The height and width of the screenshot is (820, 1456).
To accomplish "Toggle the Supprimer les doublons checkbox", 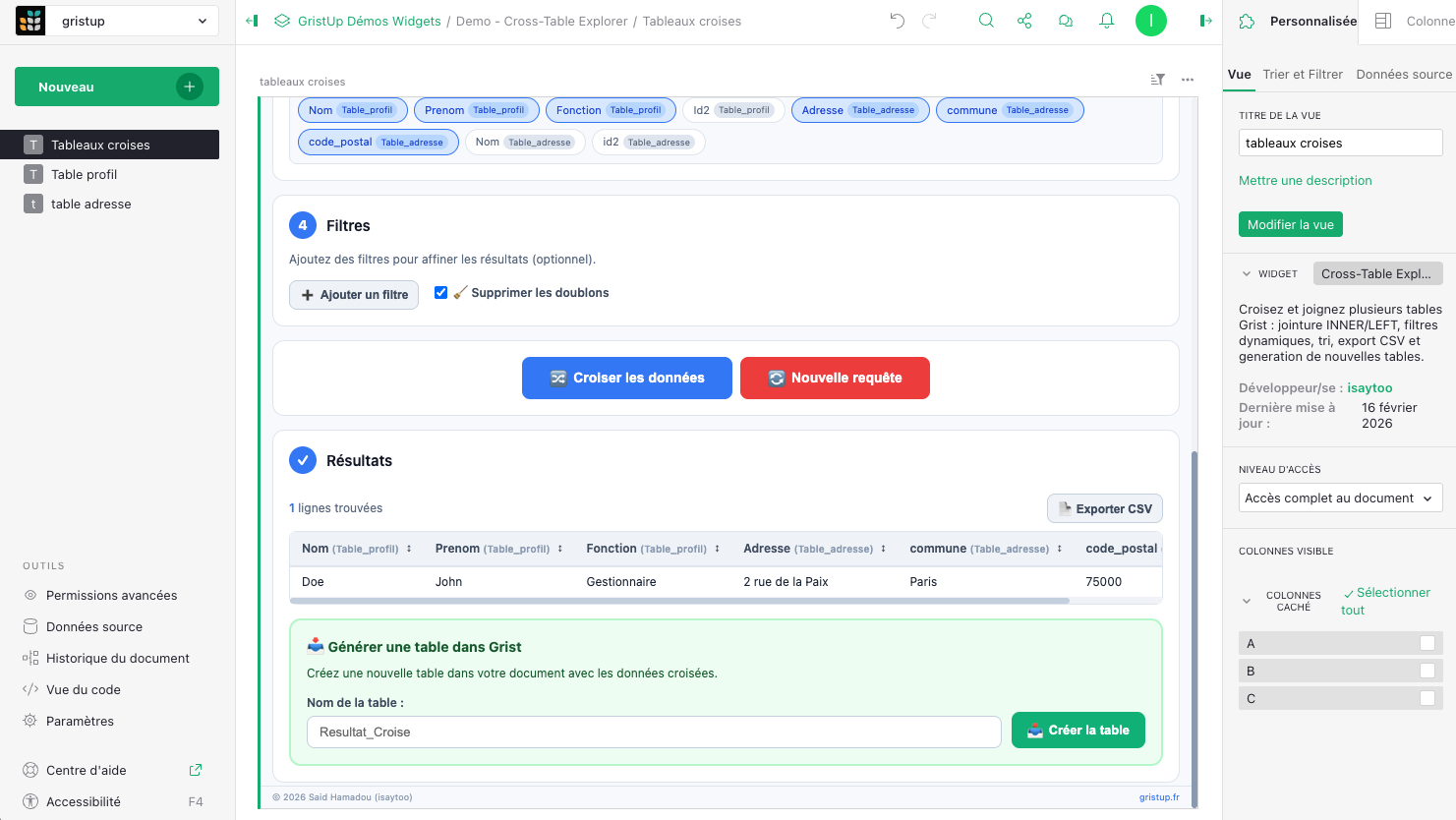I will click(441, 293).
